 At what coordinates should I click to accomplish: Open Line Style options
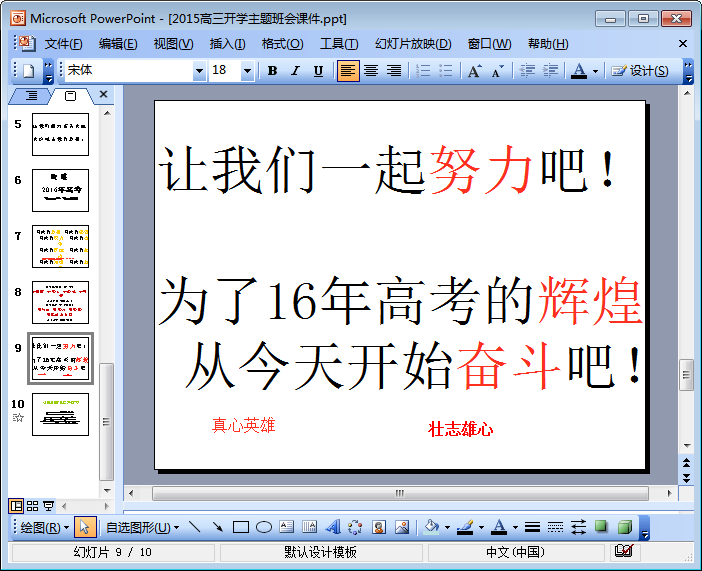tap(532, 527)
